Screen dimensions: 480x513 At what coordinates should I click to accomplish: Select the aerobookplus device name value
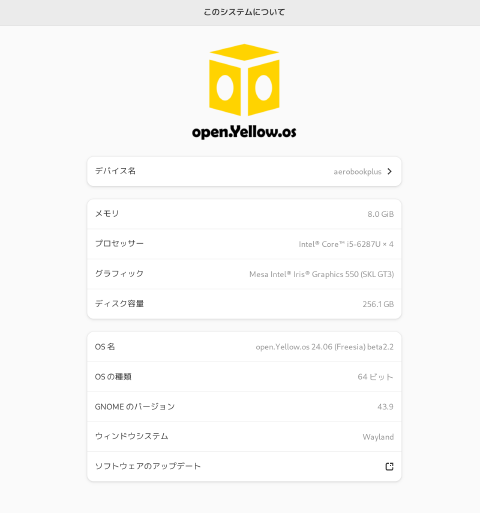click(357, 172)
